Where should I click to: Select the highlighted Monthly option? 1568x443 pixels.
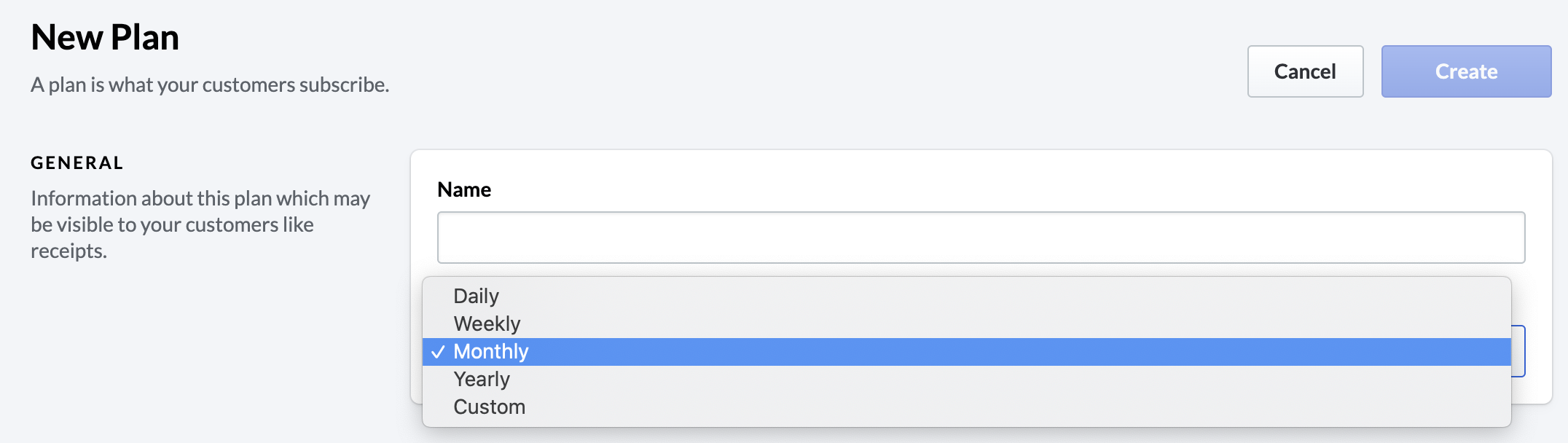pyautogui.click(x=491, y=351)
